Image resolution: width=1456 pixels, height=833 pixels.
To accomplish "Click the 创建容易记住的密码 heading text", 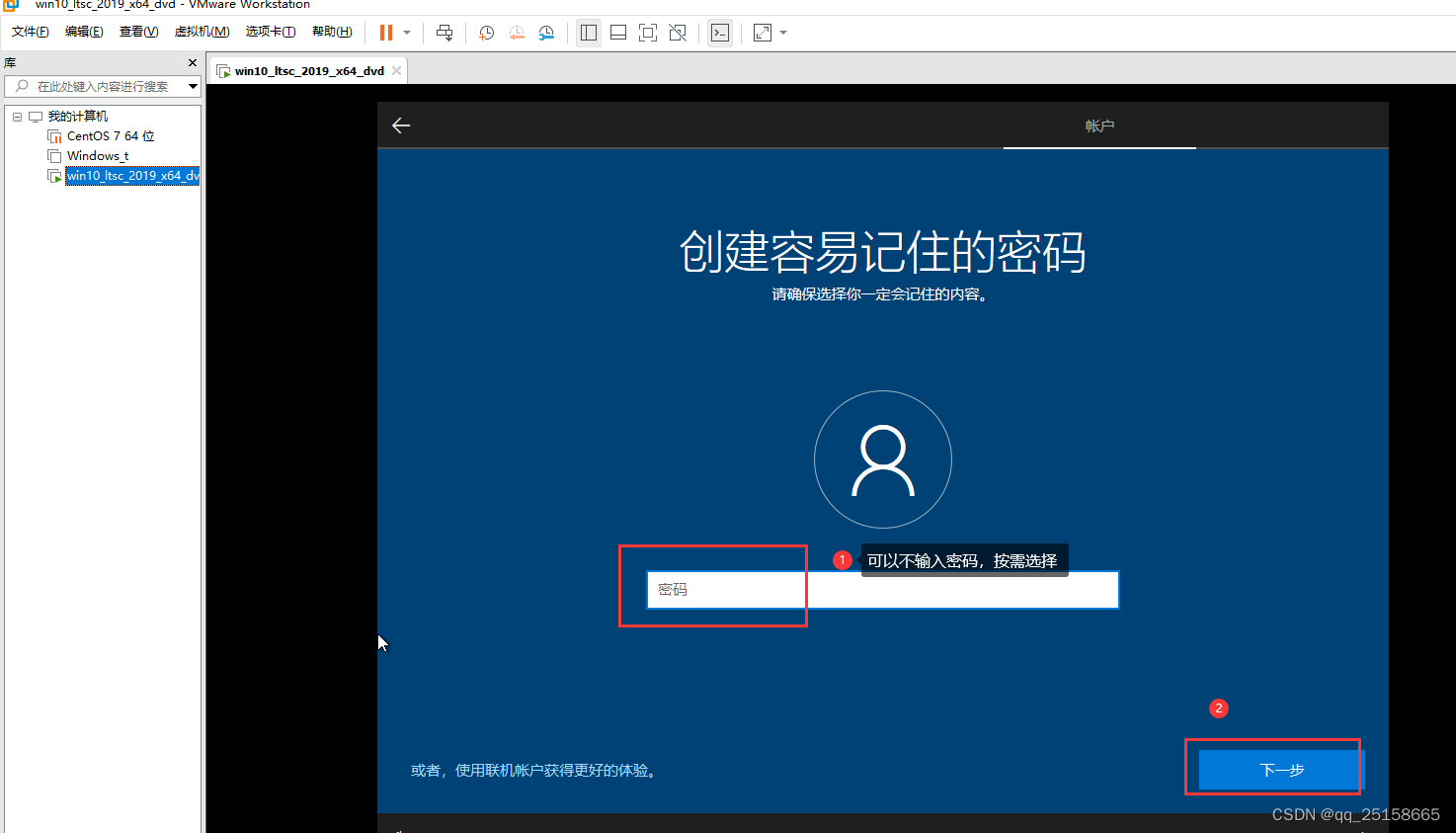I will [883, 252].
